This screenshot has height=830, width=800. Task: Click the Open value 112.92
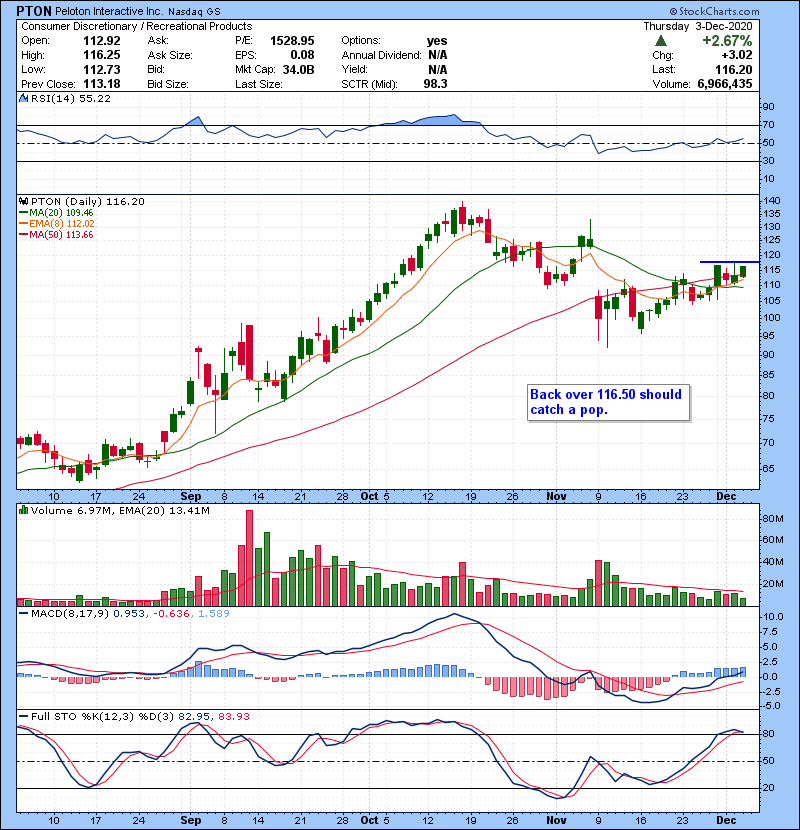[x=102, y=41]
